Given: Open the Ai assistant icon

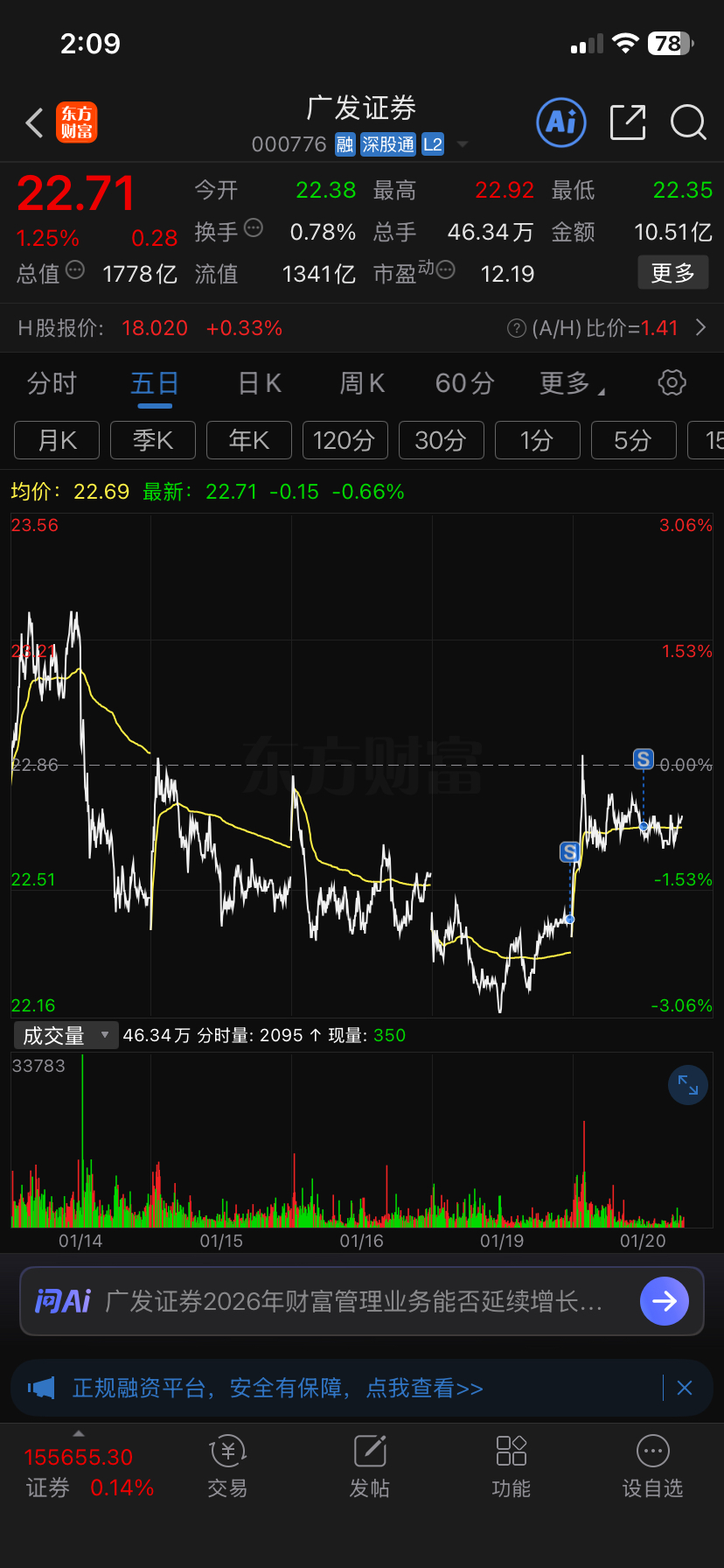Looking at the screenshot, I should (x=560, y=122).
